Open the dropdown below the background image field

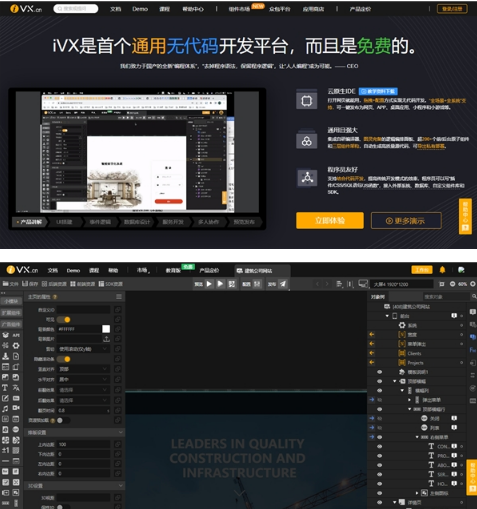pos(83,349)
